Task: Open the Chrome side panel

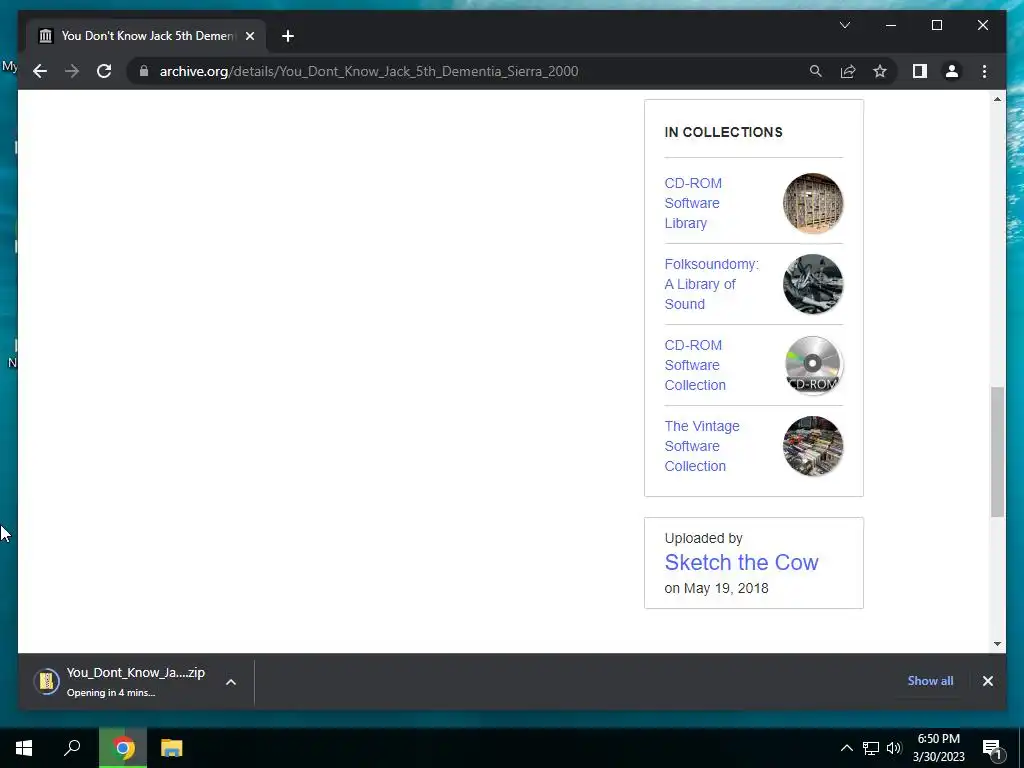Action: pyautogui.click(x=920, y=71)
